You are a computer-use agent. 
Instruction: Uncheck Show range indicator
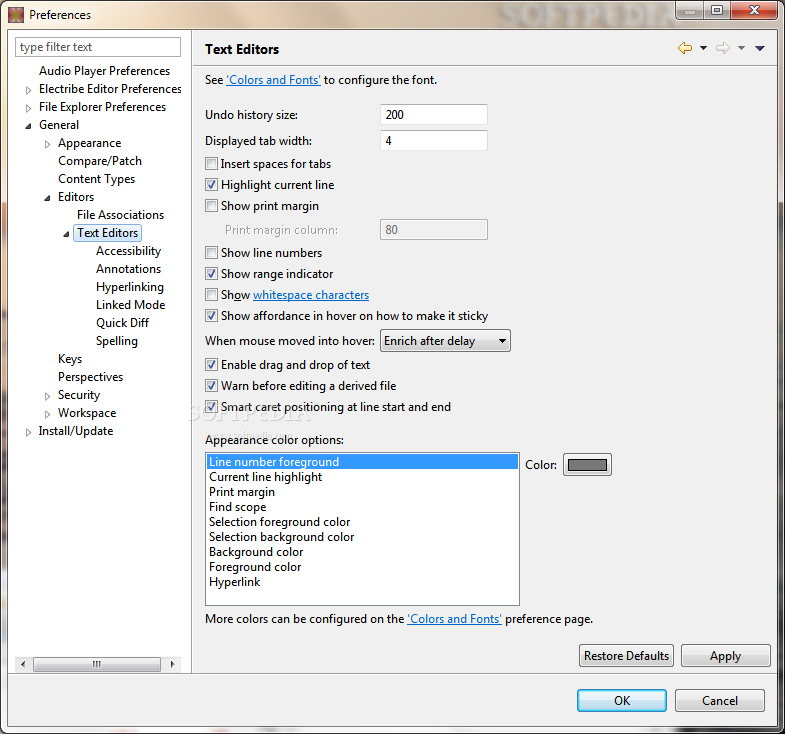point(211,274)
